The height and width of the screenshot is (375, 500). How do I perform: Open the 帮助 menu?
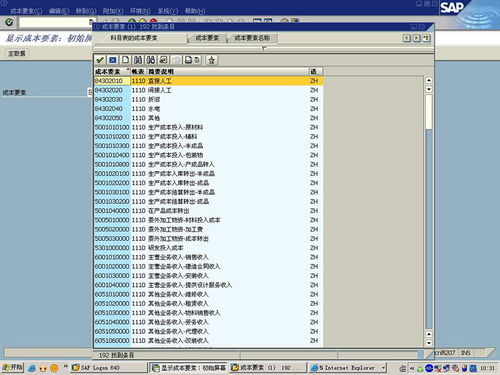point(195,11)
